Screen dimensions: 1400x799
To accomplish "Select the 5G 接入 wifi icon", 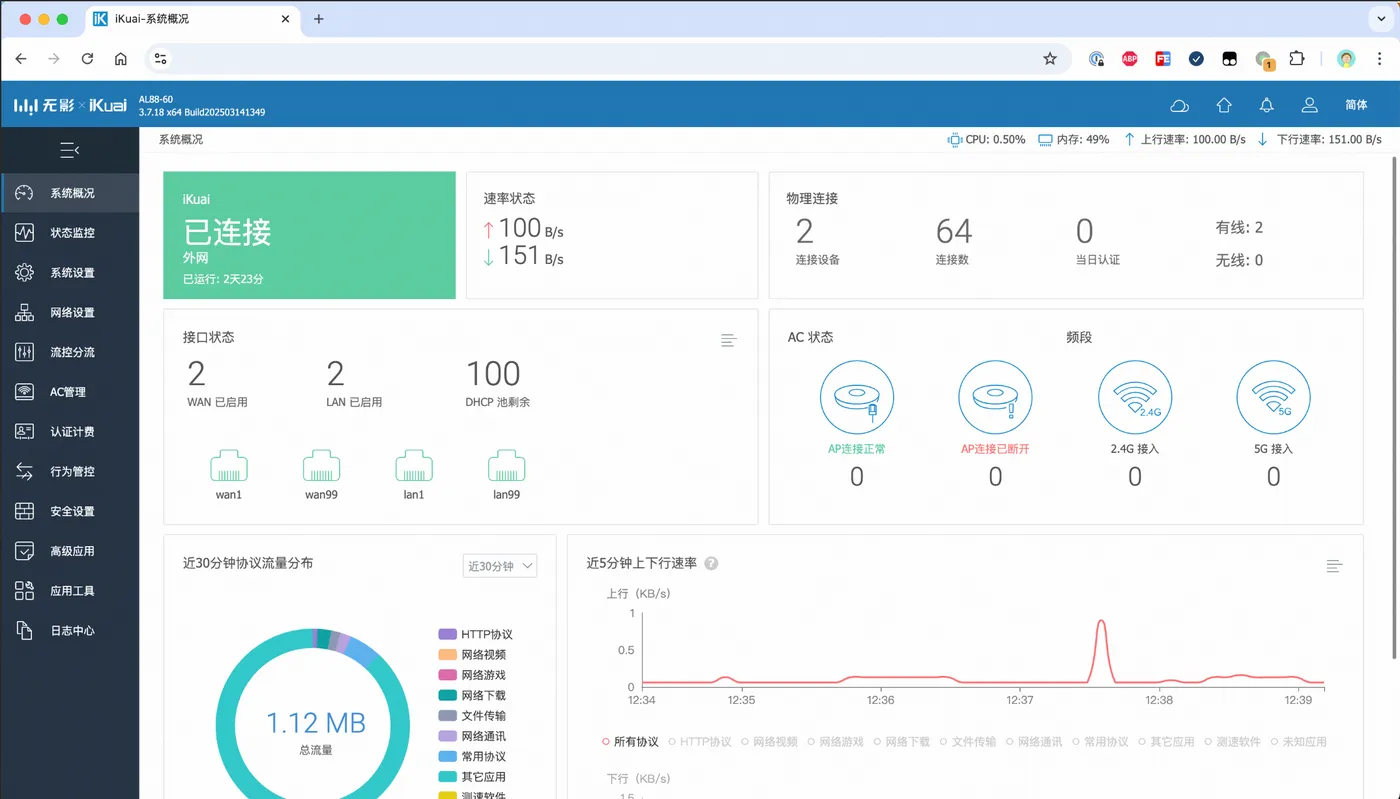I will [x=1273, y=397].
